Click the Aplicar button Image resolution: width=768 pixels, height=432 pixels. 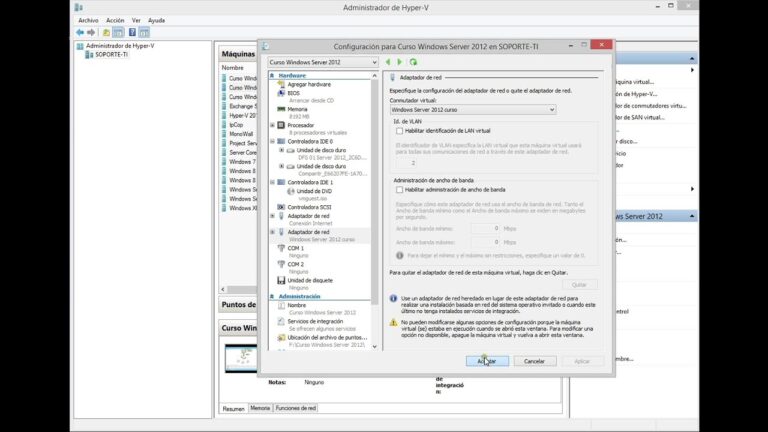click(582, 361)
